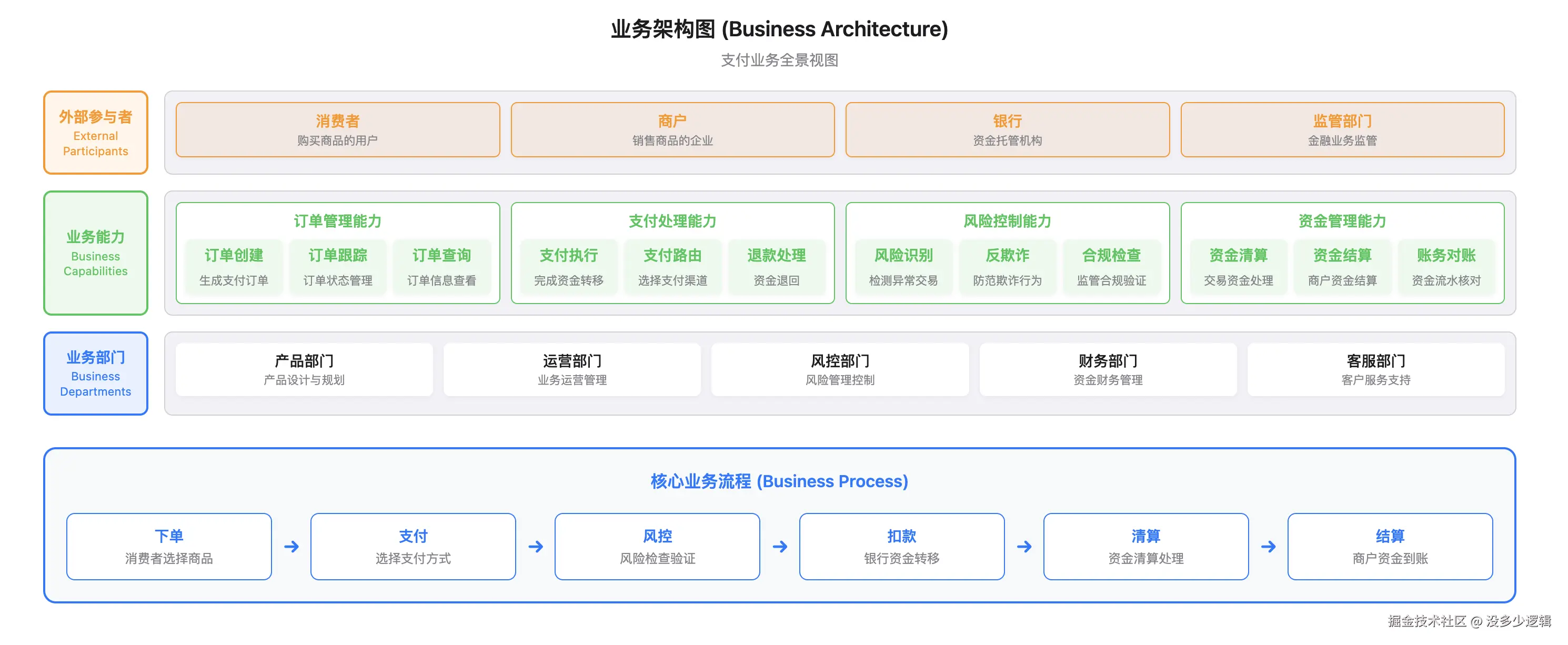Click the arrow between 风控 and 扣款
Viewport: 1568px width, 645px height.
(x=780, y=547)
